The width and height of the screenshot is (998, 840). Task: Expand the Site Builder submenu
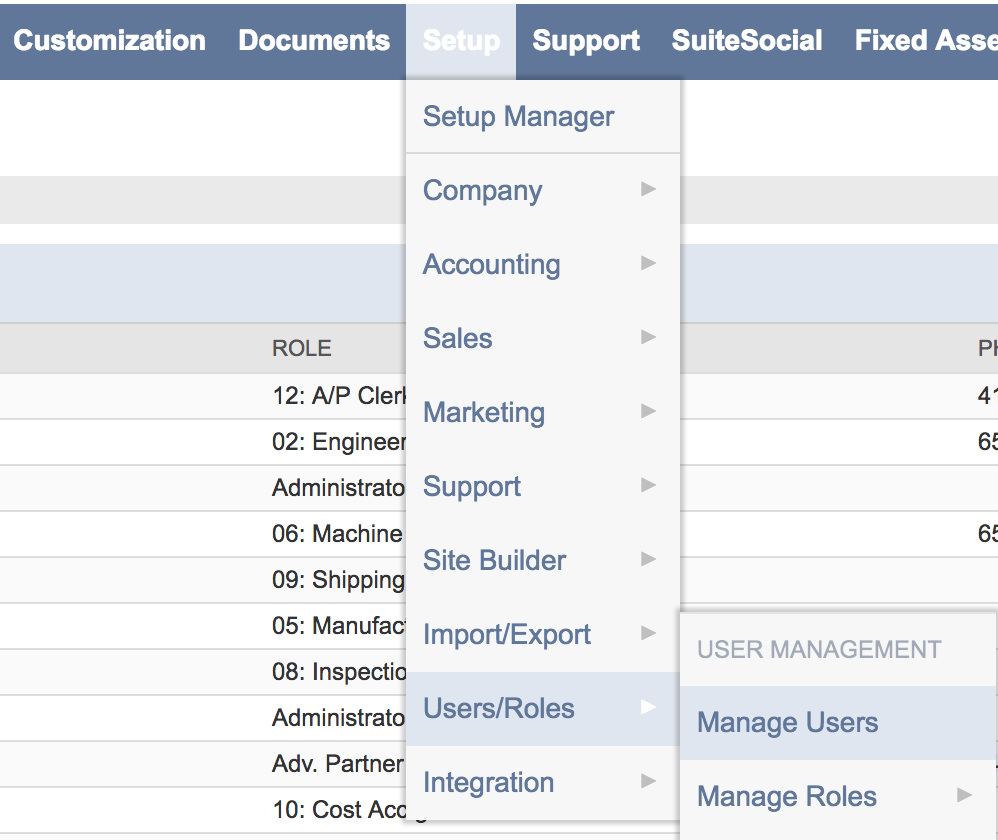[494, 561]
